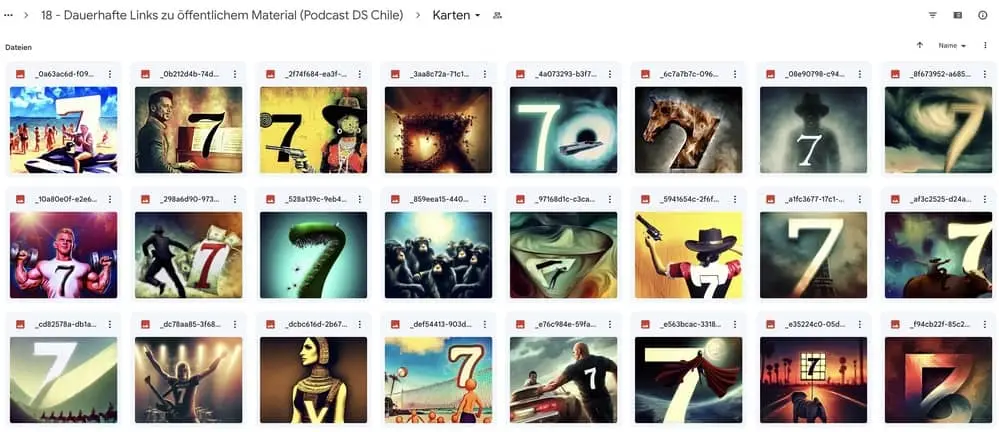Open the Name sort dropdown
999x432 pixels.
click(952, 46)
